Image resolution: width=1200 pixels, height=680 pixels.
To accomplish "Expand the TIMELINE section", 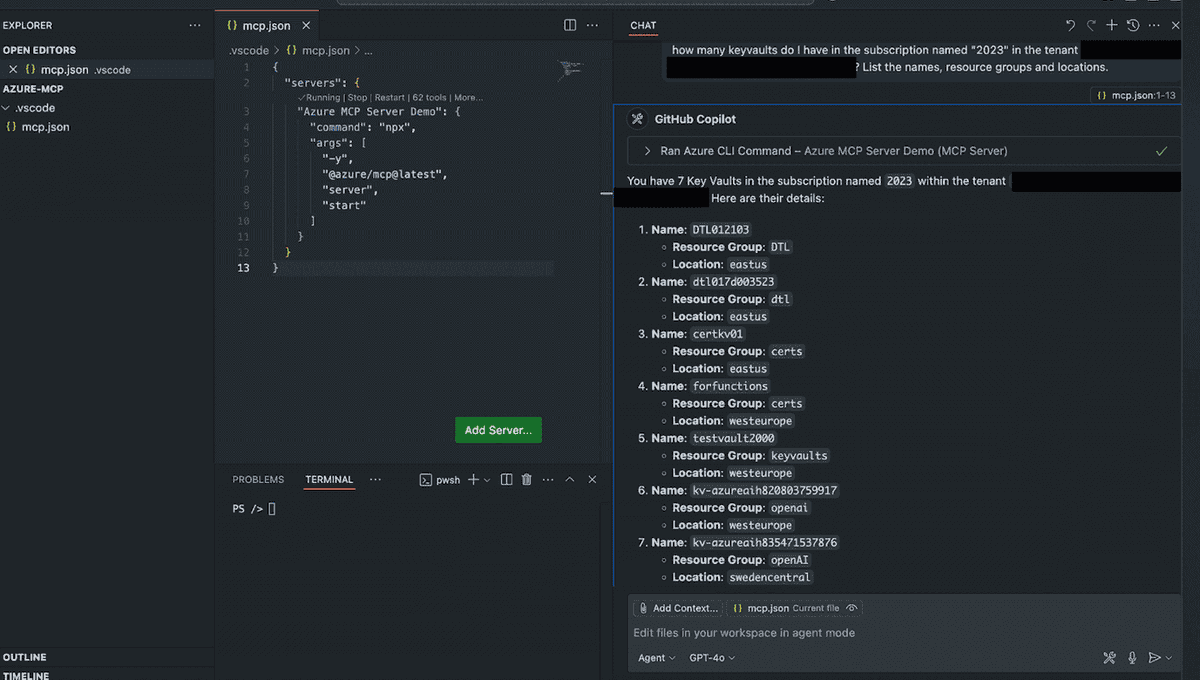I will [x=26, y=675].
